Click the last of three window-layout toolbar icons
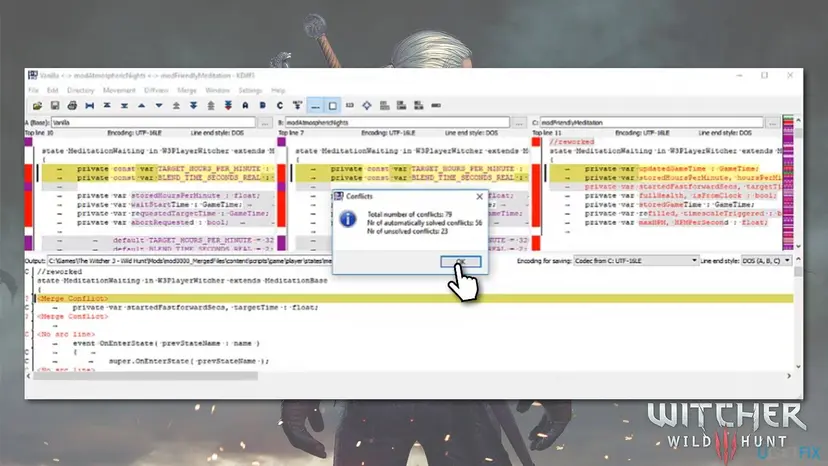Image resolution: width=828 pixels, height=466 pixels. 419,106
